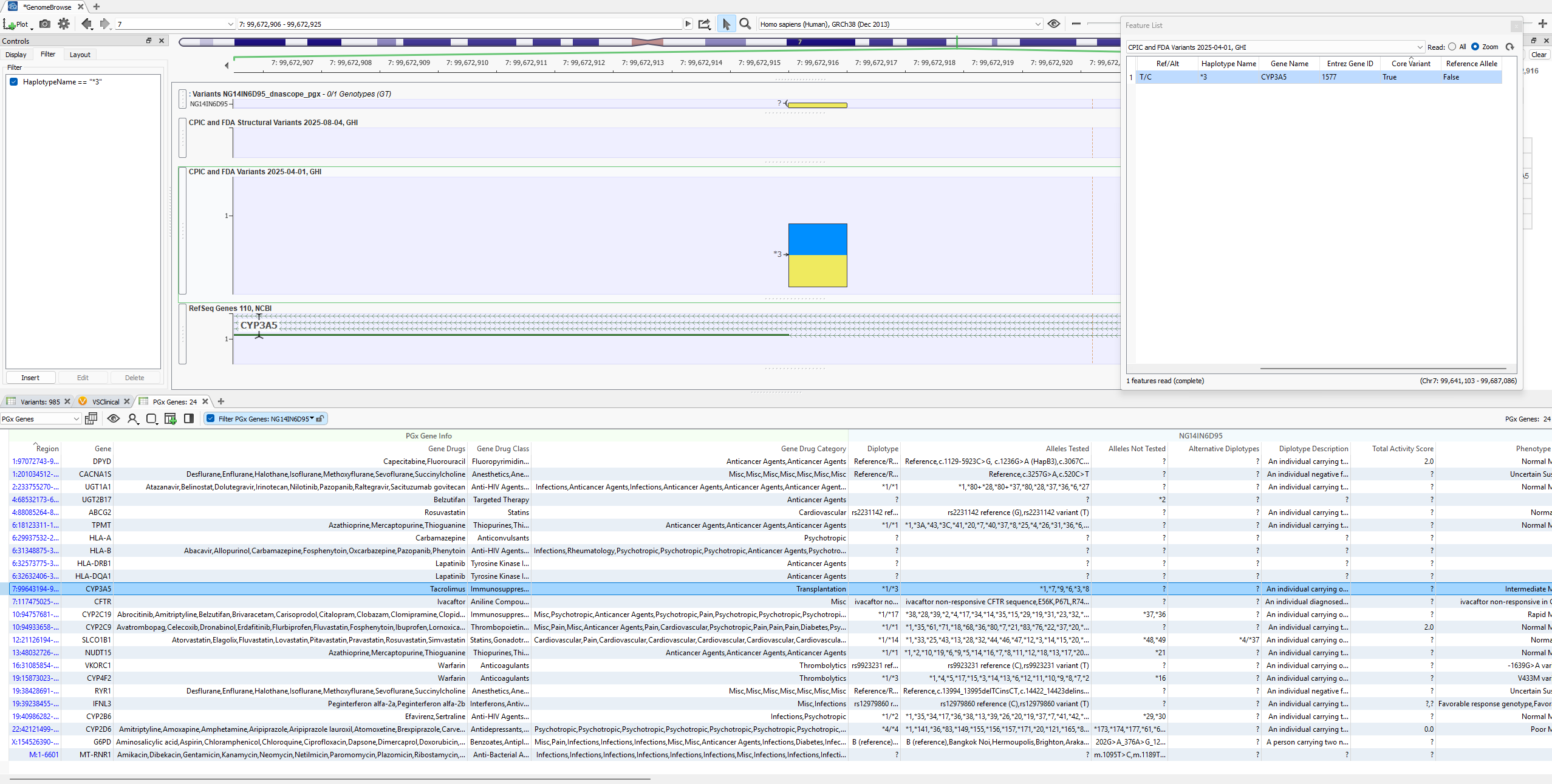Viewport: 1552px width, 784px height.
Task: Open the export/share view icon
Action: (704, 24)
